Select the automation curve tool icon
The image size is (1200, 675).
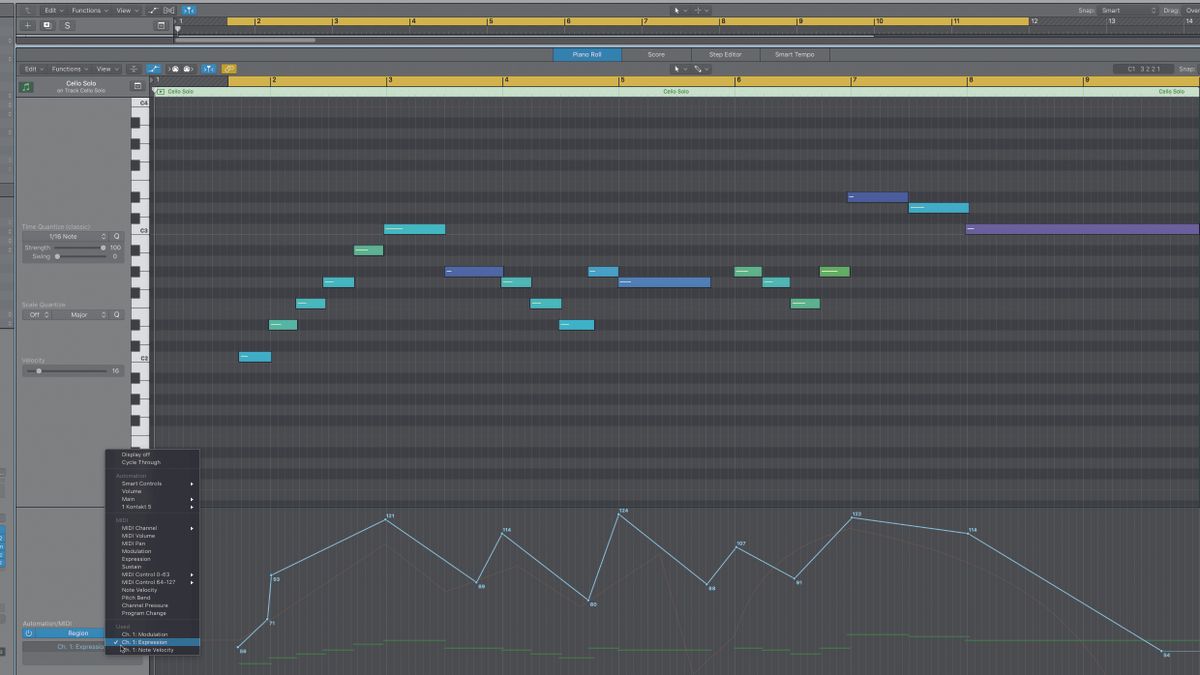click(x=155, y=70)
